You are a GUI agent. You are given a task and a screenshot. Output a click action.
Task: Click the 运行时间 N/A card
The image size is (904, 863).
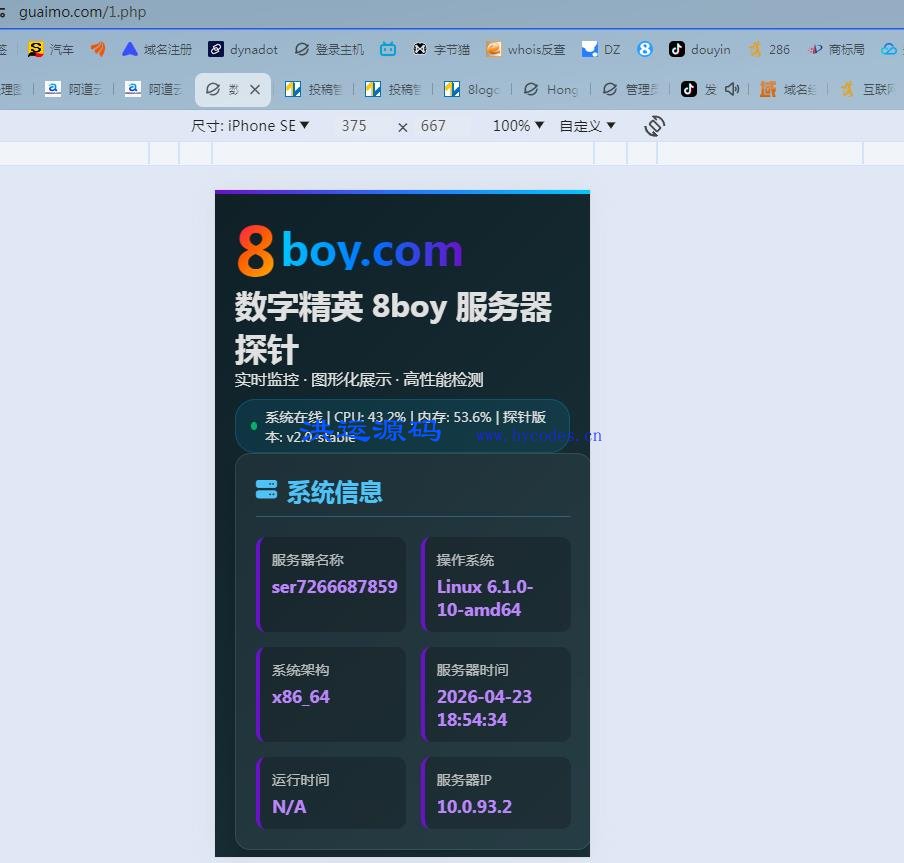pos(331,793)
